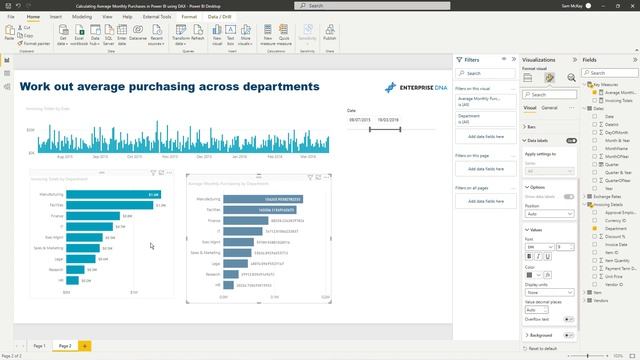Open the Build visual pane icon
Image resolution: width=640 pixels, height=360 pixels.
tap(528, 78)
